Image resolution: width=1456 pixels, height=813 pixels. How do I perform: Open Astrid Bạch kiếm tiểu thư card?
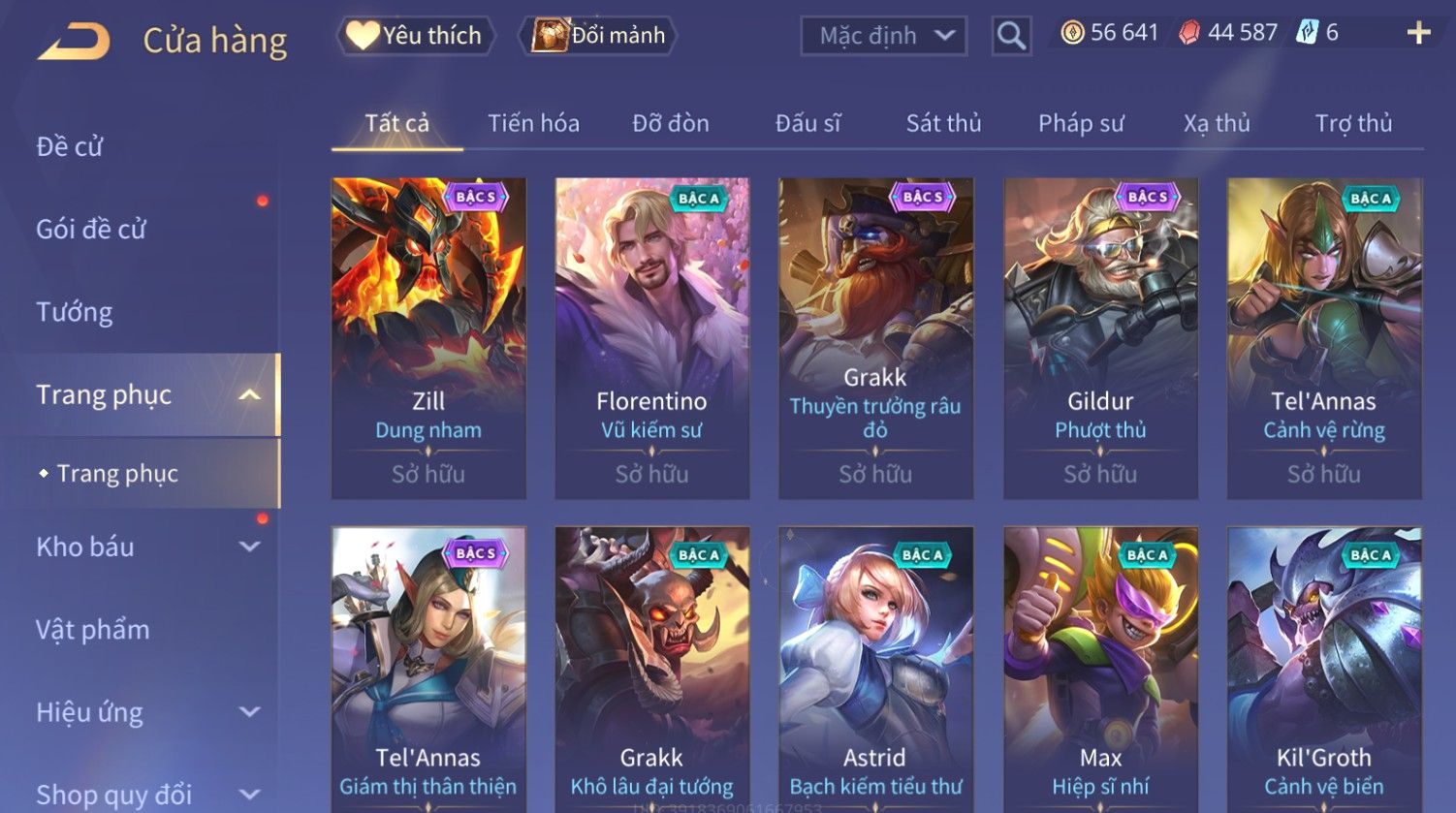tap(875, 669)
